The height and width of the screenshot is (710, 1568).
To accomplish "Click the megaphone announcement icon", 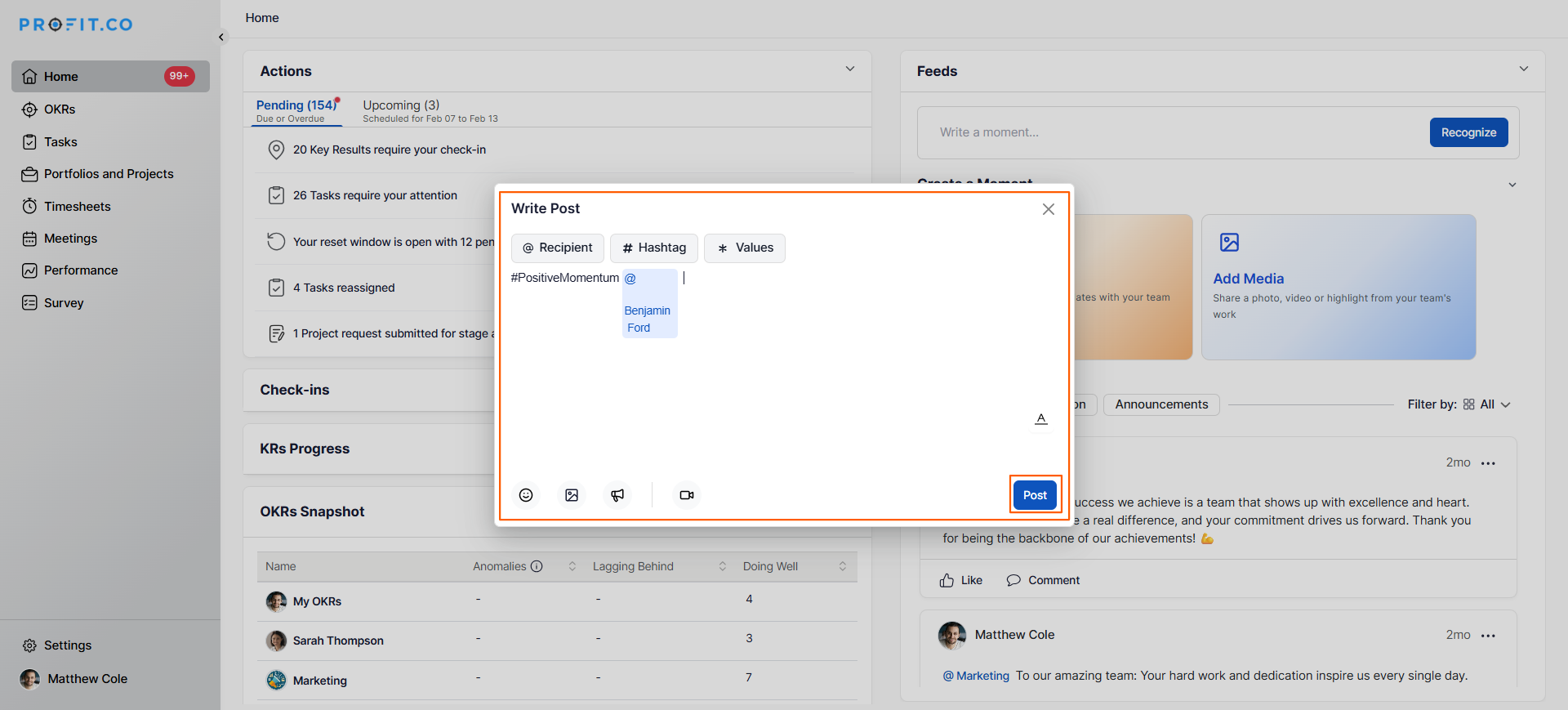I will [x=617, y=495].
